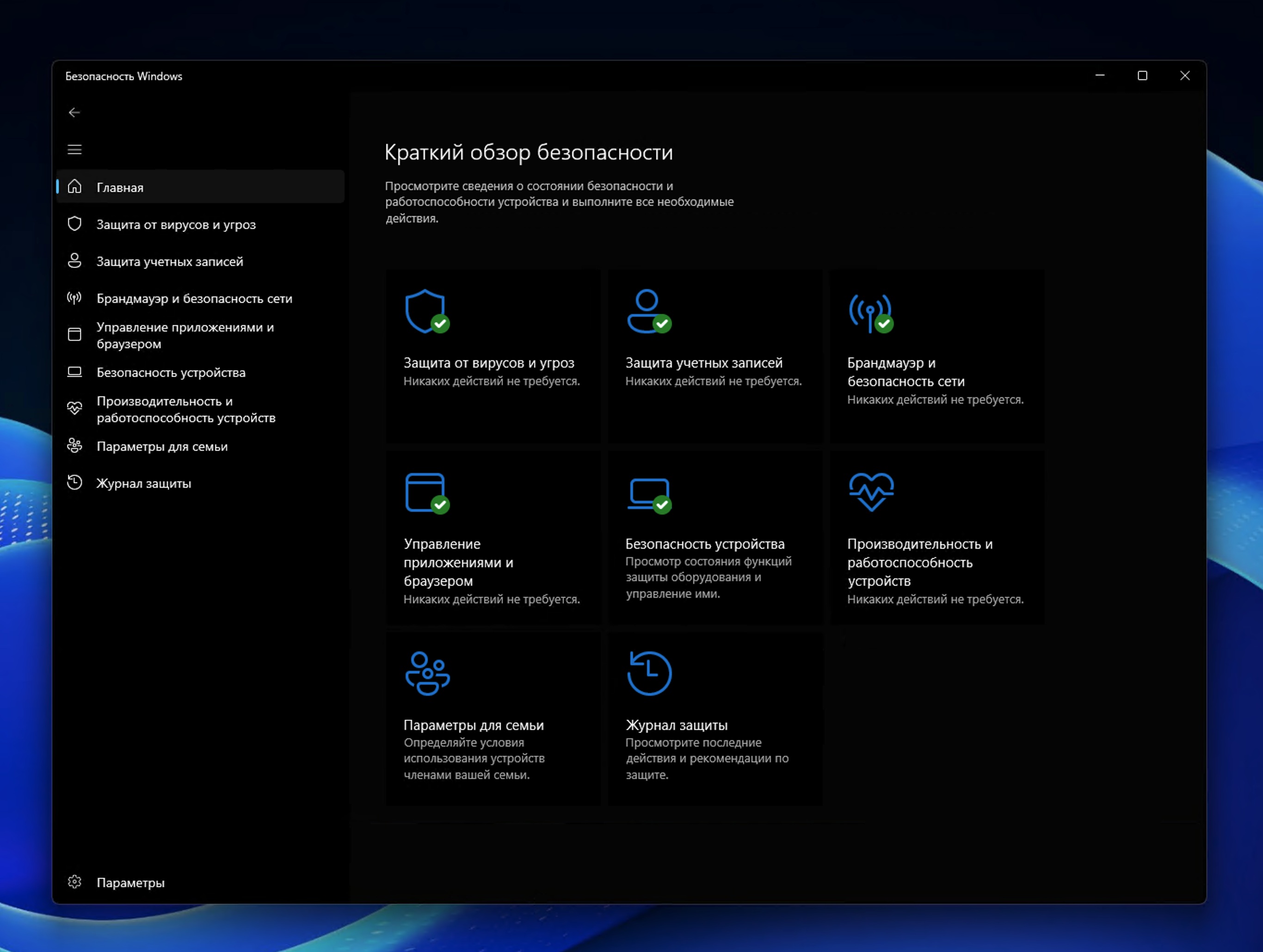Click the device health heart tile icon
Image resolution: width=1263 pixels, height=952 pixels.
click(x=871, y=492)
